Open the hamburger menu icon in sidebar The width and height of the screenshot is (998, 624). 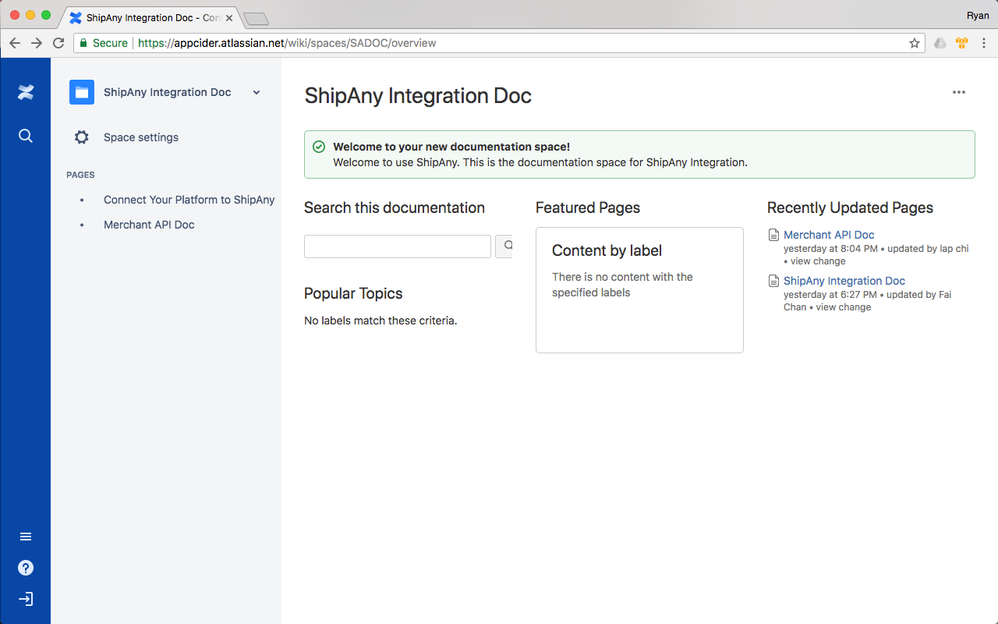click(x=25, y=537)
